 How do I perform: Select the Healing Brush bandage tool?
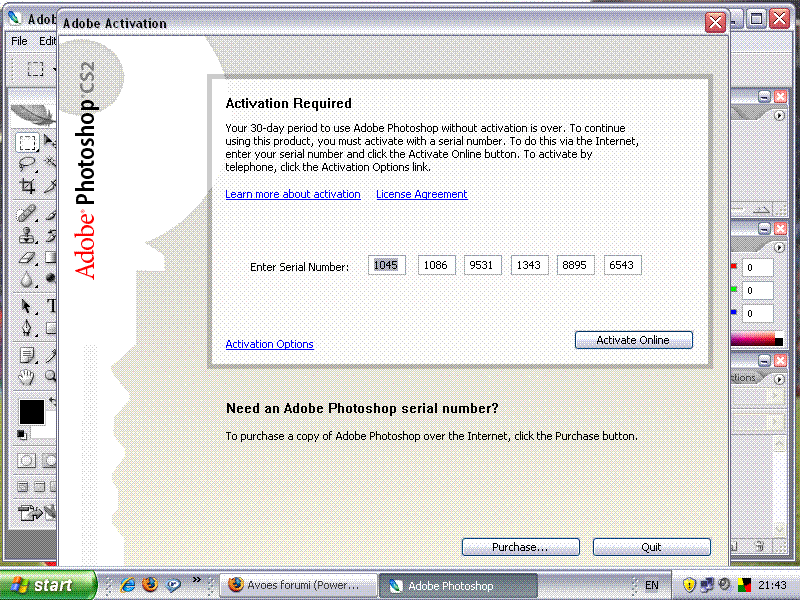(27, 213)
